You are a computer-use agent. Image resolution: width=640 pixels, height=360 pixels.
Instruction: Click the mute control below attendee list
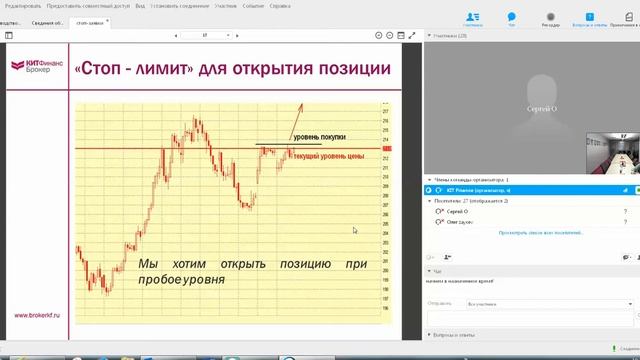coord(430,257)
